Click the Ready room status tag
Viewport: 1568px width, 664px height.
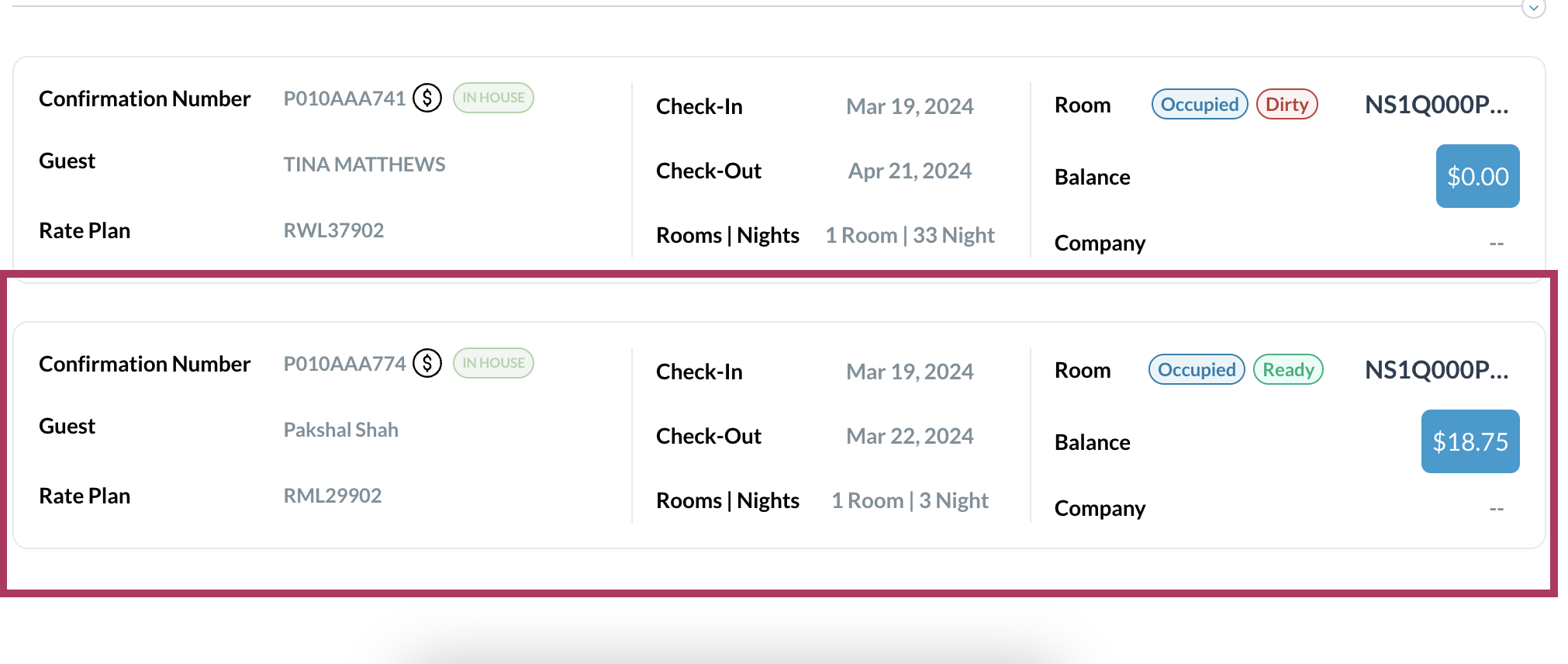pos(1288,370)
